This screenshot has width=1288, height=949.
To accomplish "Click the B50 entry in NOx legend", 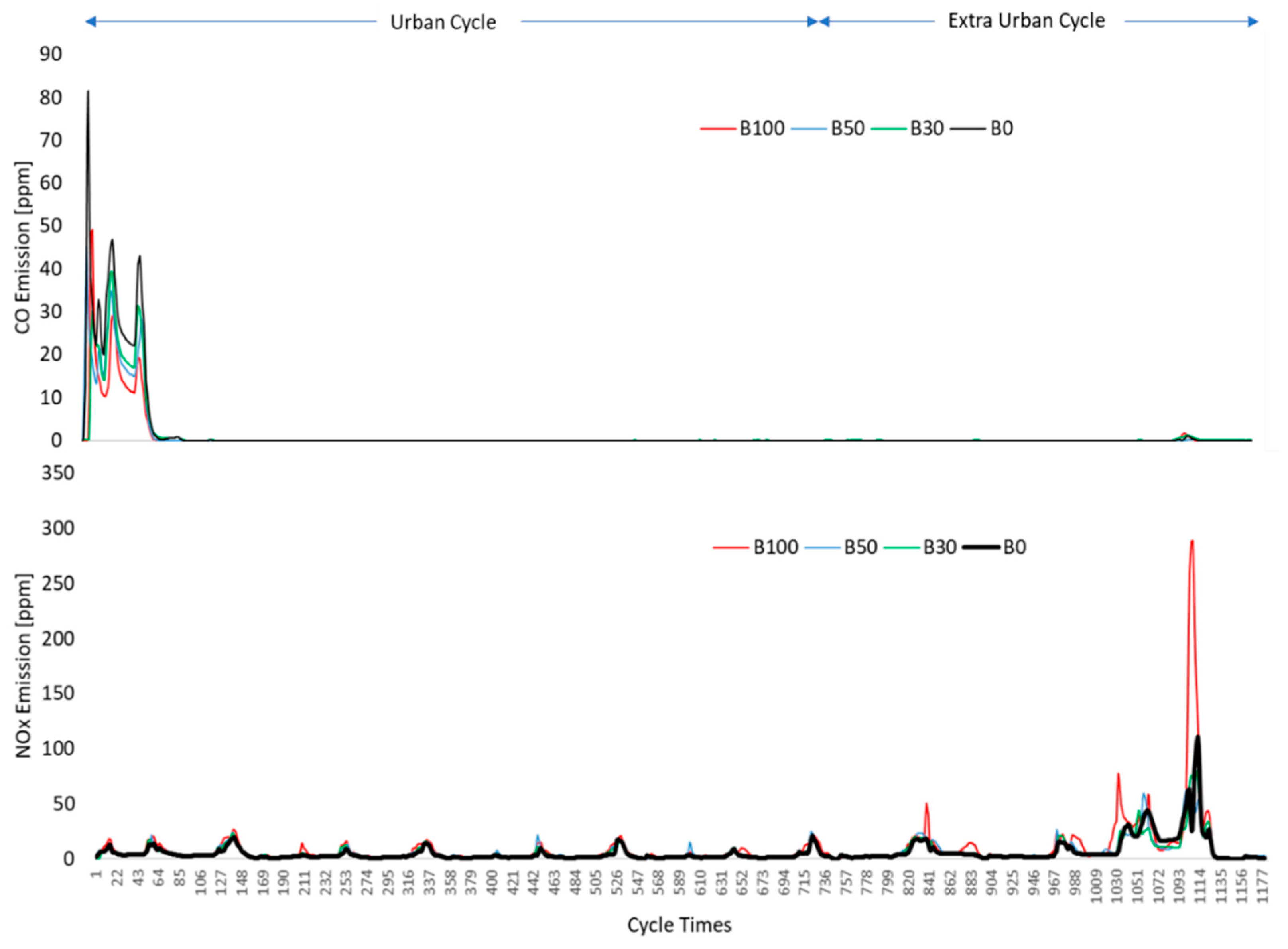I will [860, 547].
